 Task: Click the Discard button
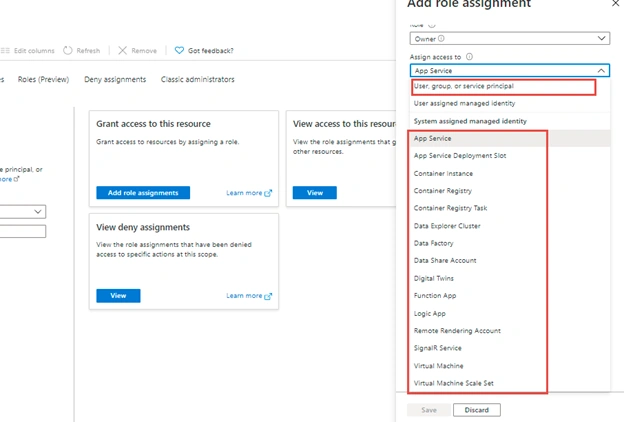tap(477, 410)
